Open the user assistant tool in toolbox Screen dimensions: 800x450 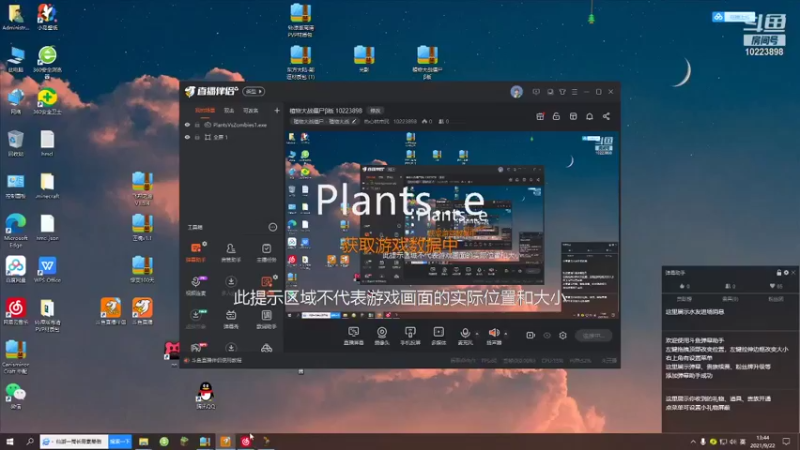pos(231,252)
